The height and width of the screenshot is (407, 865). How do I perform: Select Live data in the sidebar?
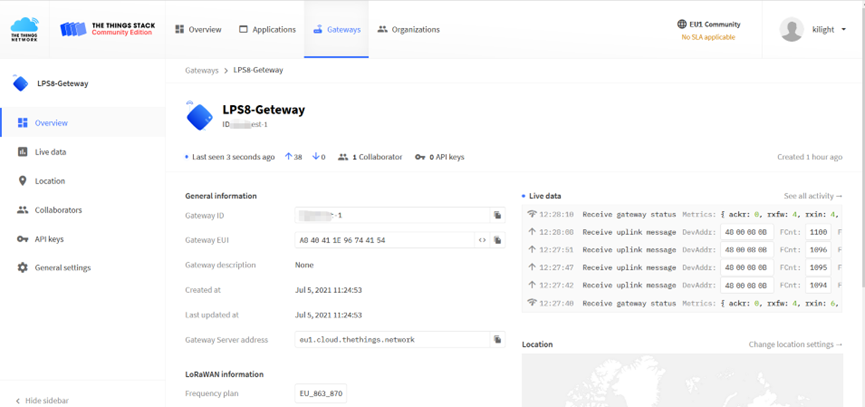click(83, 152)
